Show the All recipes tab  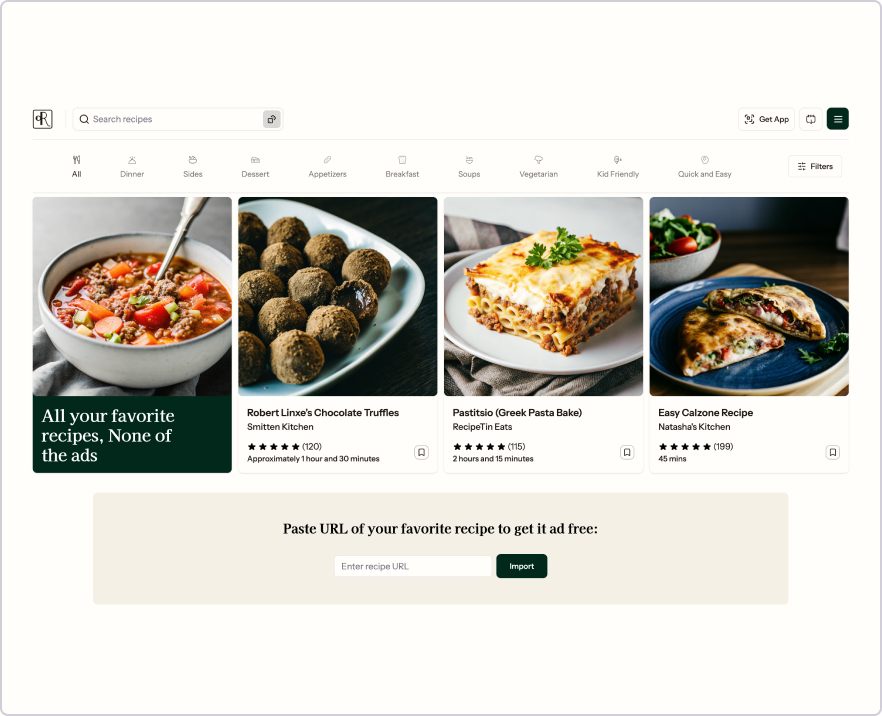coord(76,166)
